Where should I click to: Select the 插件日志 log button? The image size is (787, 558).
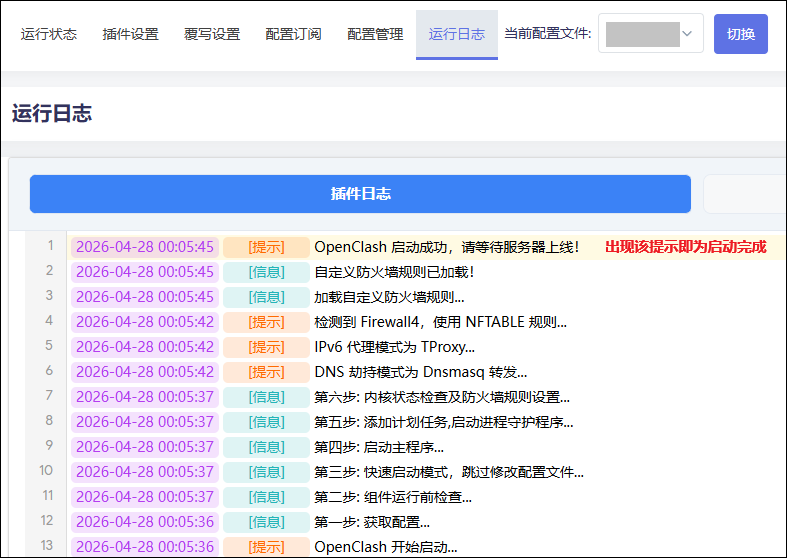360,194
